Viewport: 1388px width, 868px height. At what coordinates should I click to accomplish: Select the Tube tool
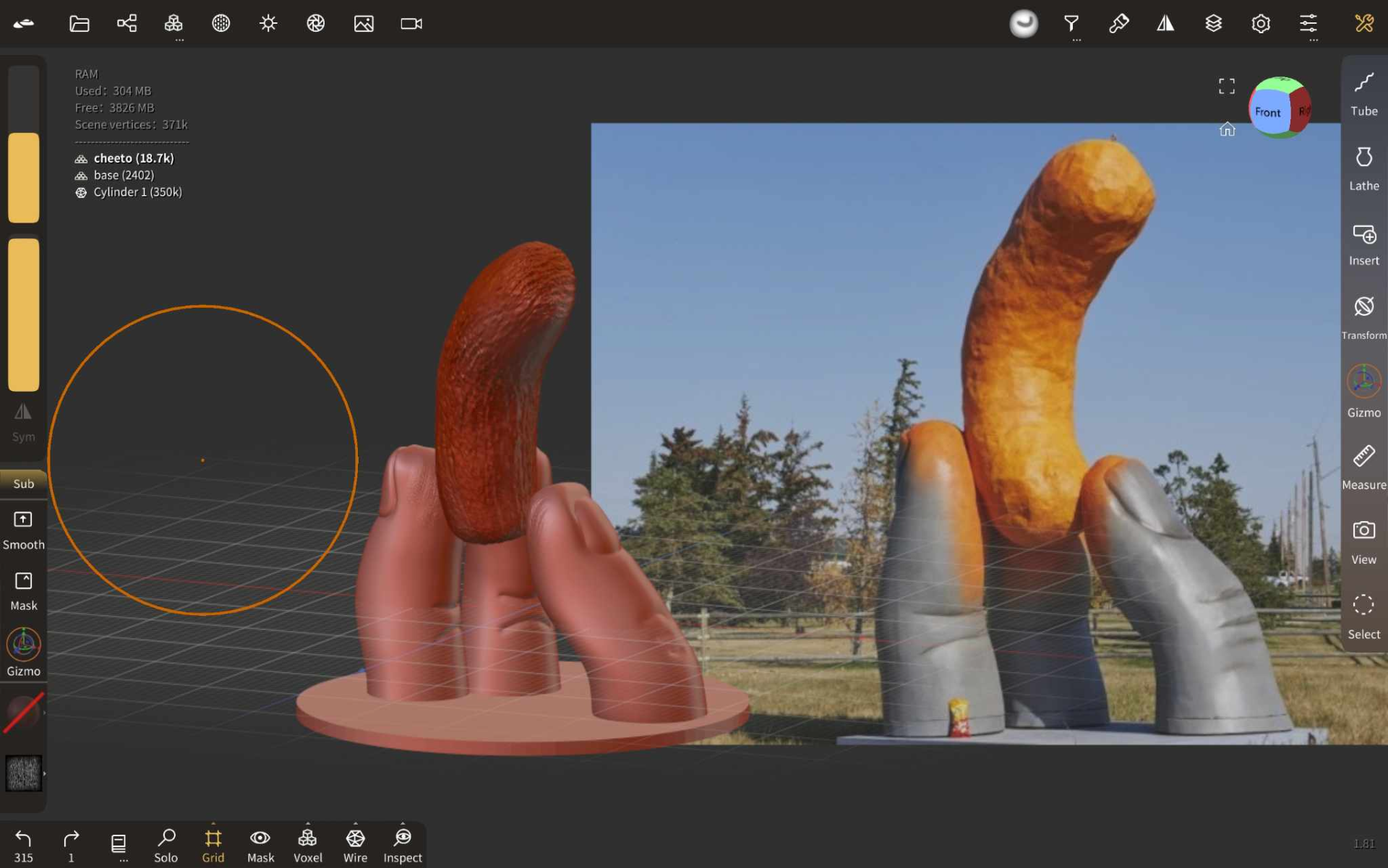1363,94
